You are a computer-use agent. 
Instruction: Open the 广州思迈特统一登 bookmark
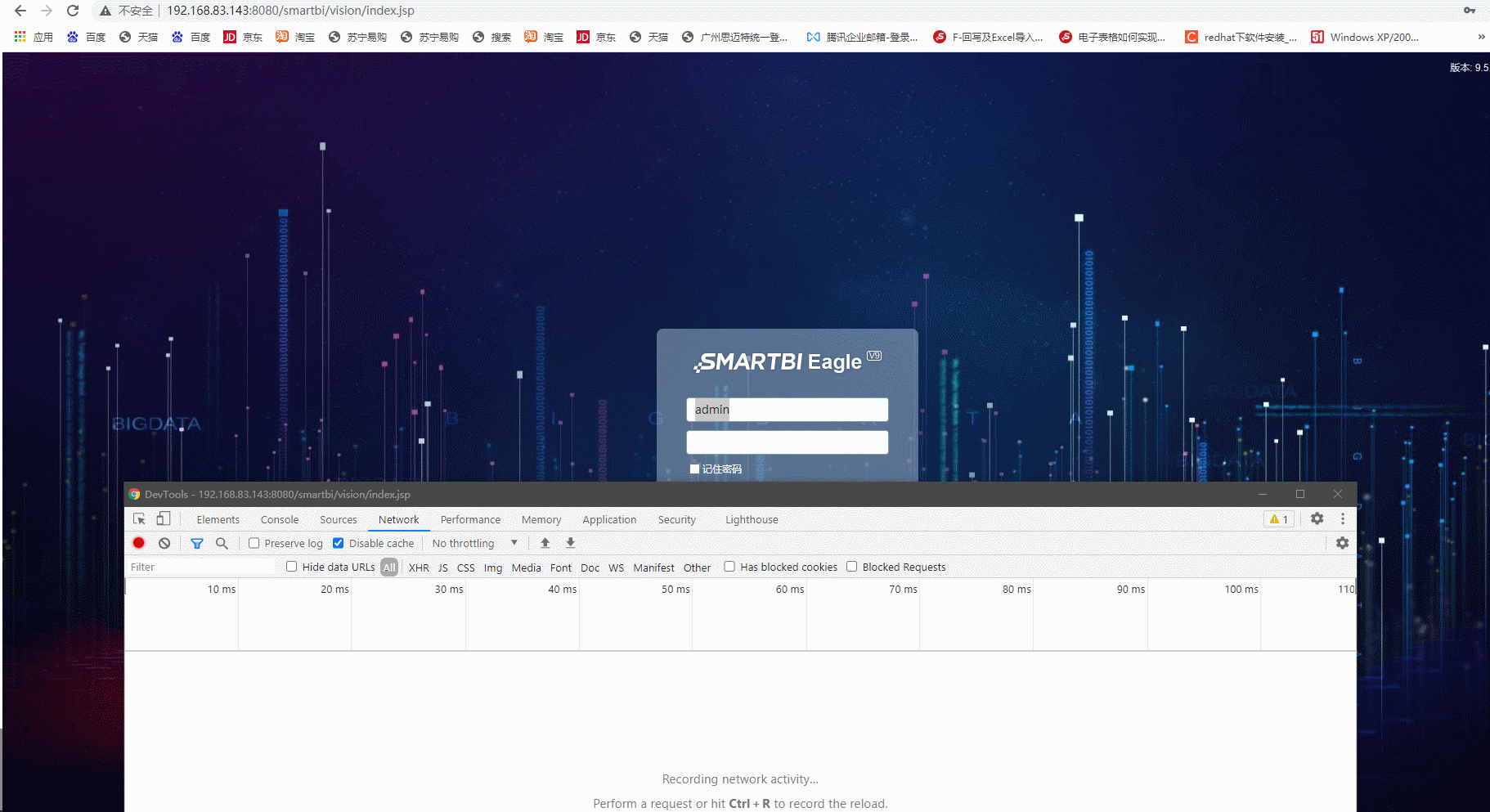(734, 37)
